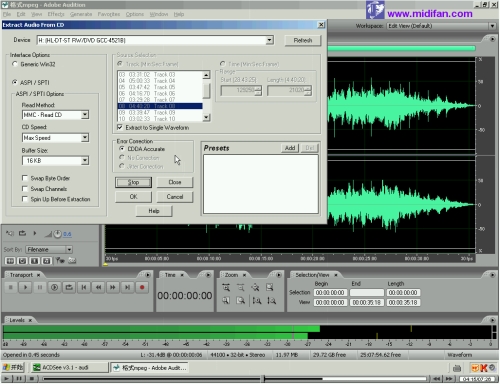Open Workspace Edit View dropdown
The image size is (500, 384).
(492, 26)
